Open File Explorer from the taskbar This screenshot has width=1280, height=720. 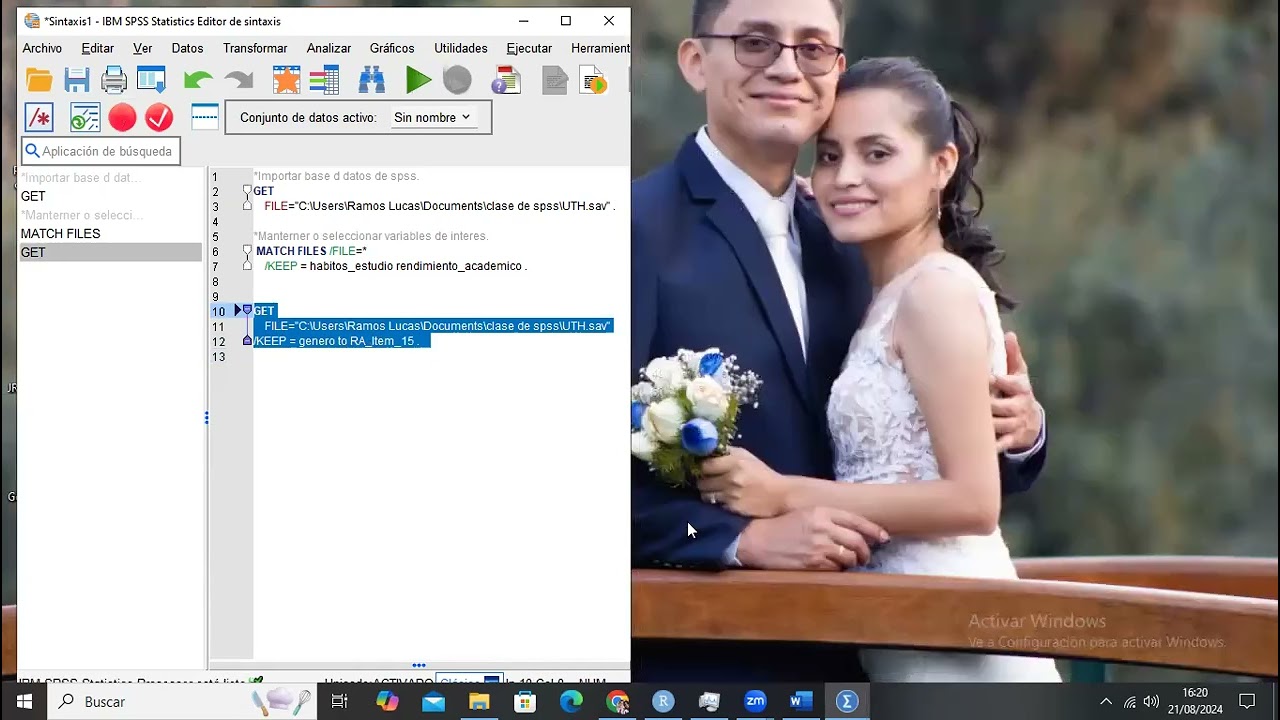tap(479, 702)
